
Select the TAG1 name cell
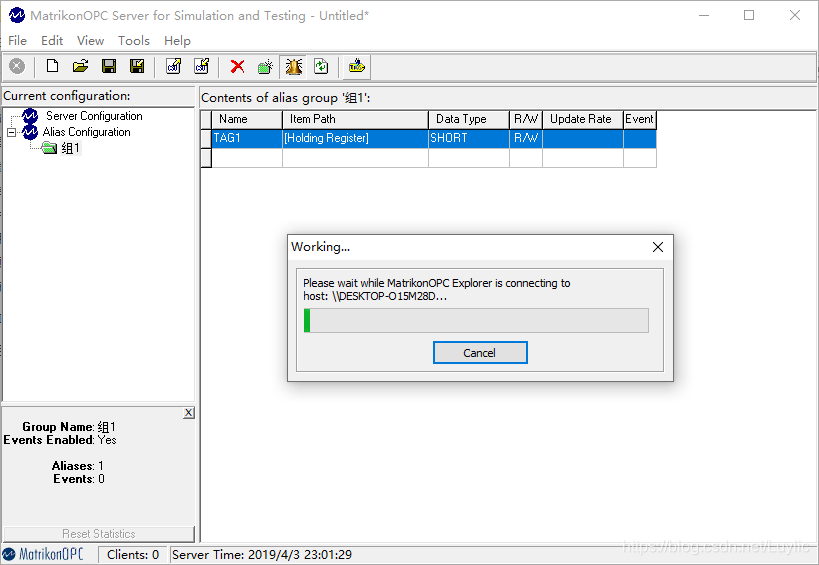pos(247,138)
